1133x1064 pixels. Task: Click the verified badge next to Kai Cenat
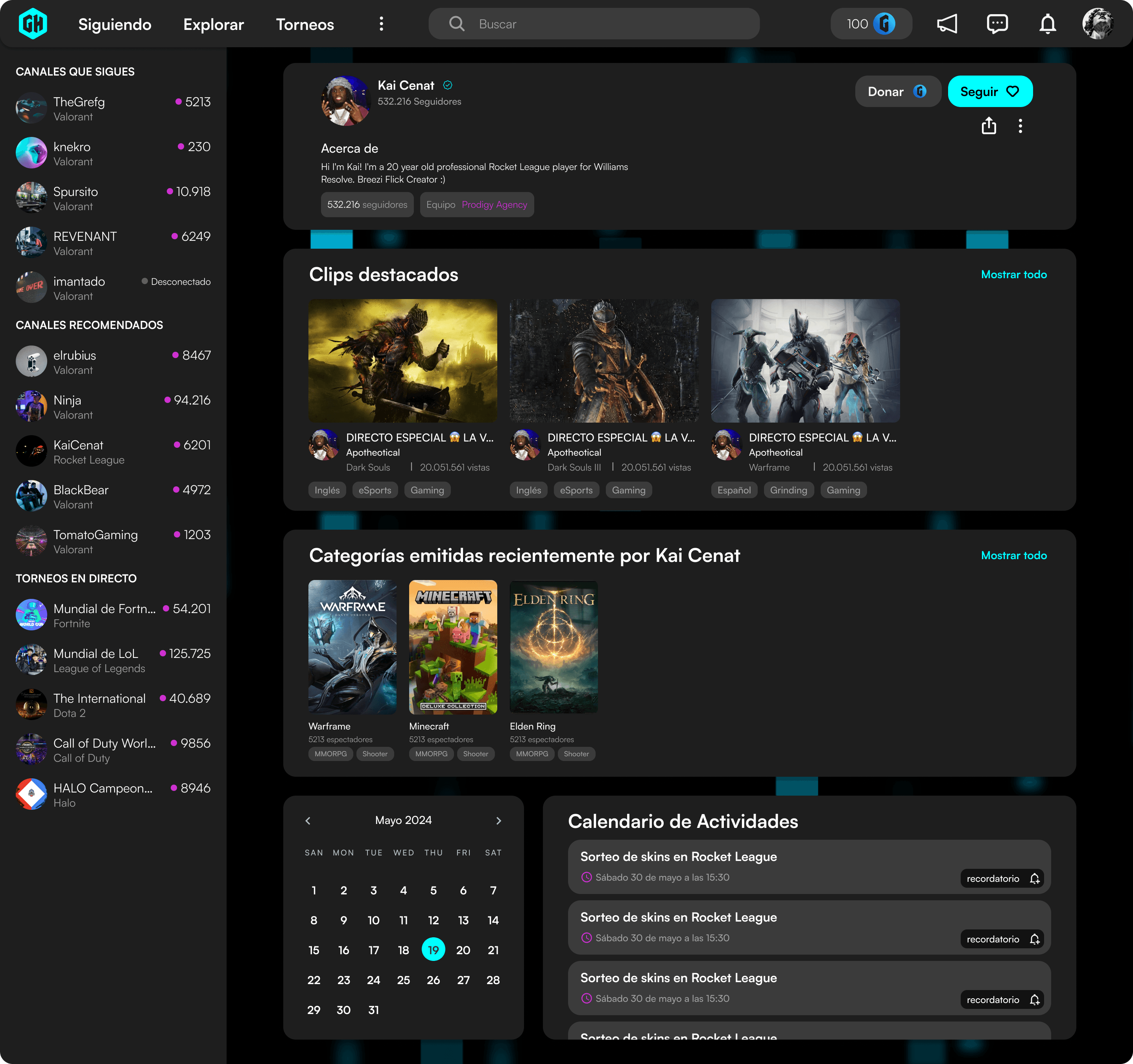pos(448,85)
